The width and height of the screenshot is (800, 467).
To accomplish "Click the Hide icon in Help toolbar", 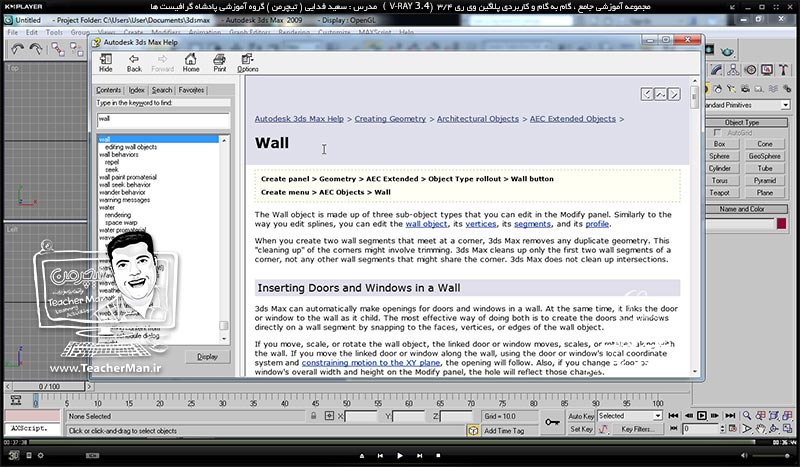I will 106,63.
